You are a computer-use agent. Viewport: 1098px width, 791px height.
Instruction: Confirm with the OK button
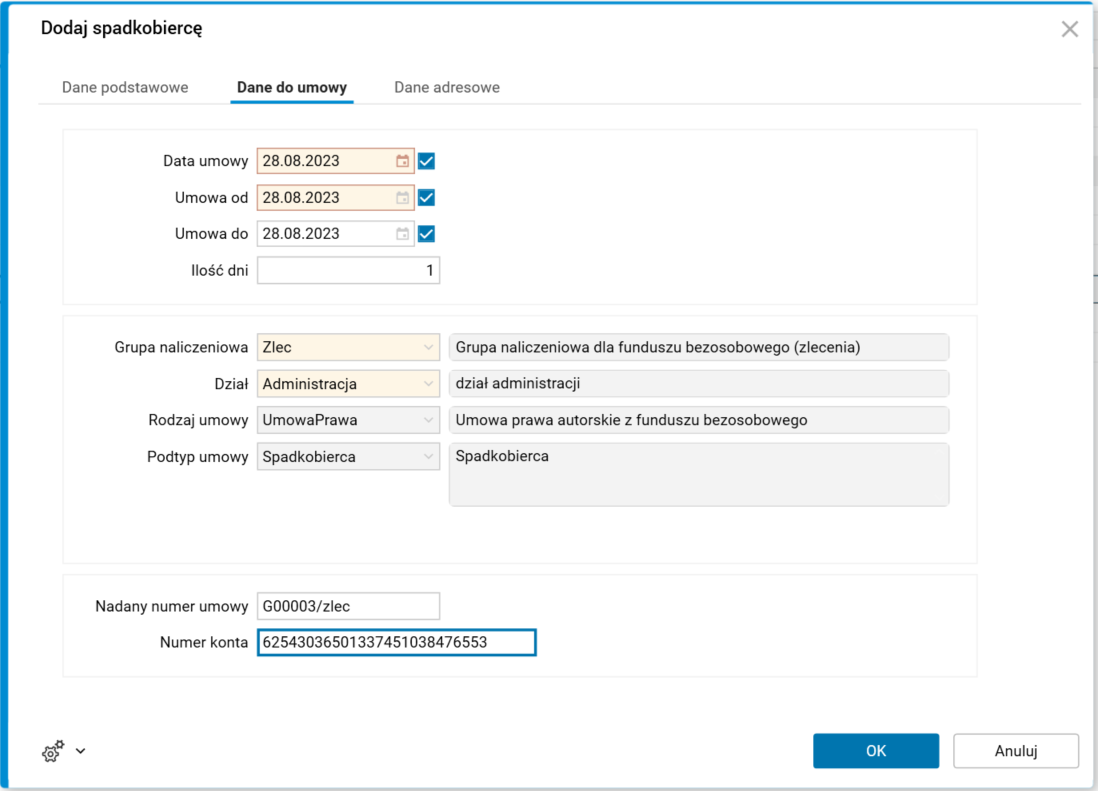click(875, 751)
